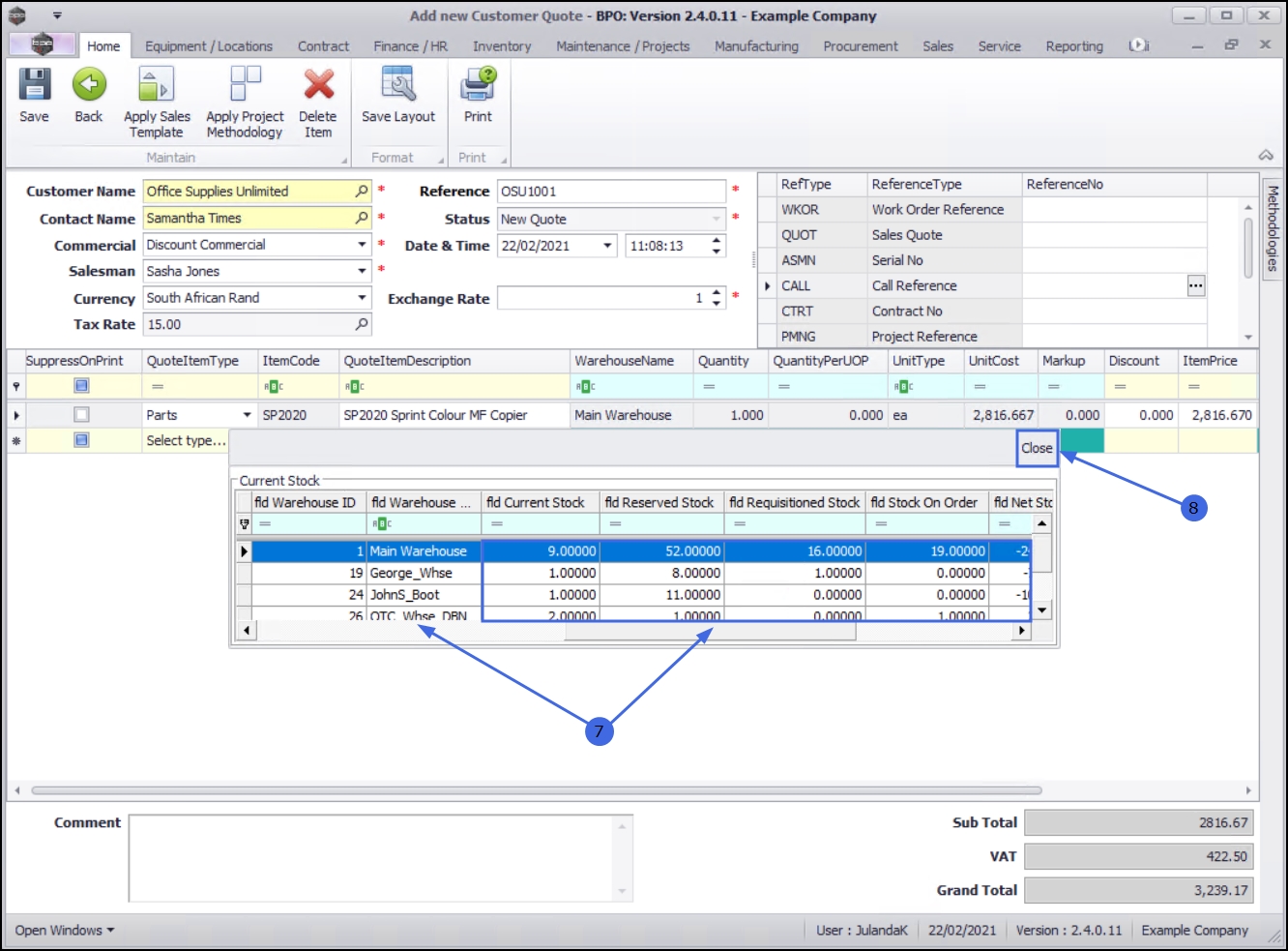
Task: Delete the selected item with Delete Item
Action: (x=318, y=103)
